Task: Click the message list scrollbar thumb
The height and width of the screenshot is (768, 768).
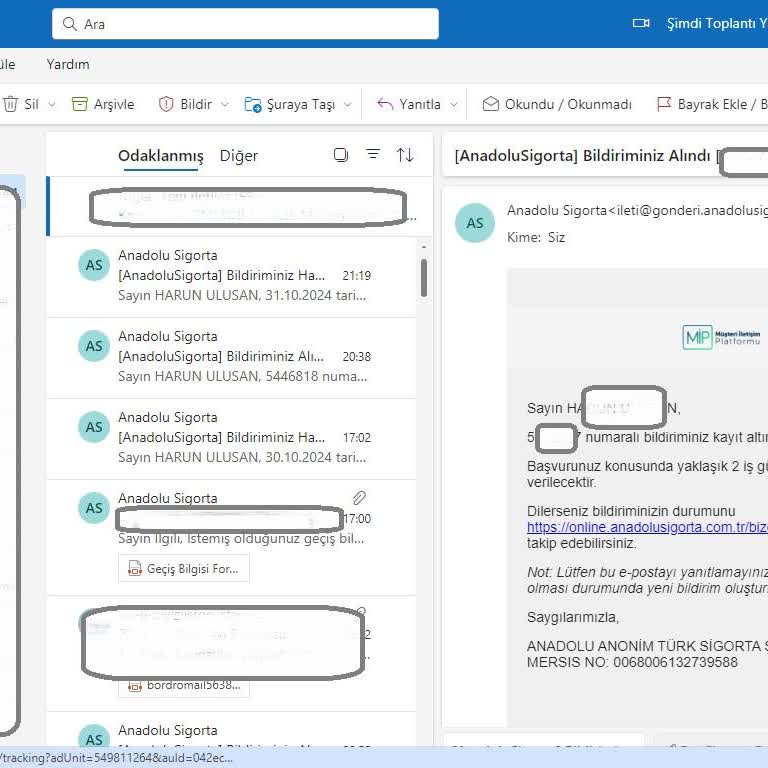Action: (424, 278)
